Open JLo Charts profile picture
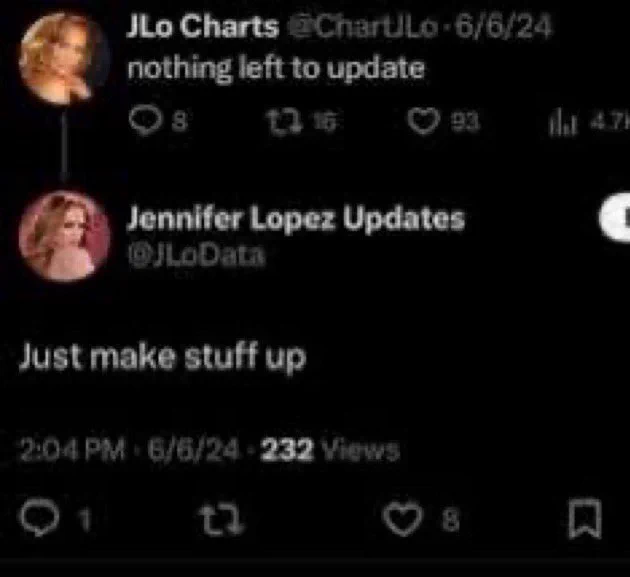The width and height of the screenshot is (630, 577). (64, 58)
